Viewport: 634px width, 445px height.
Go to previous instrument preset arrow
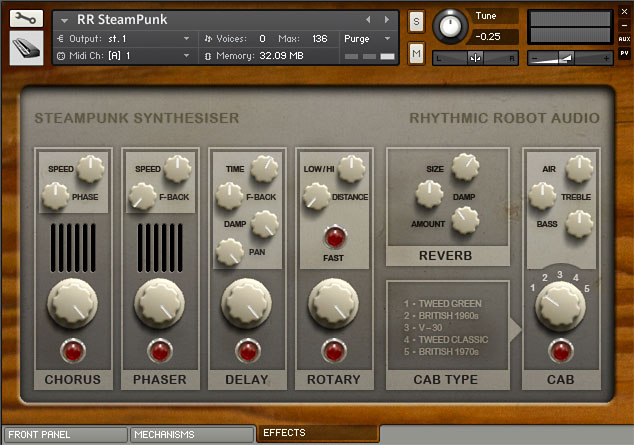pyautogui.click(x=368, y=19)
